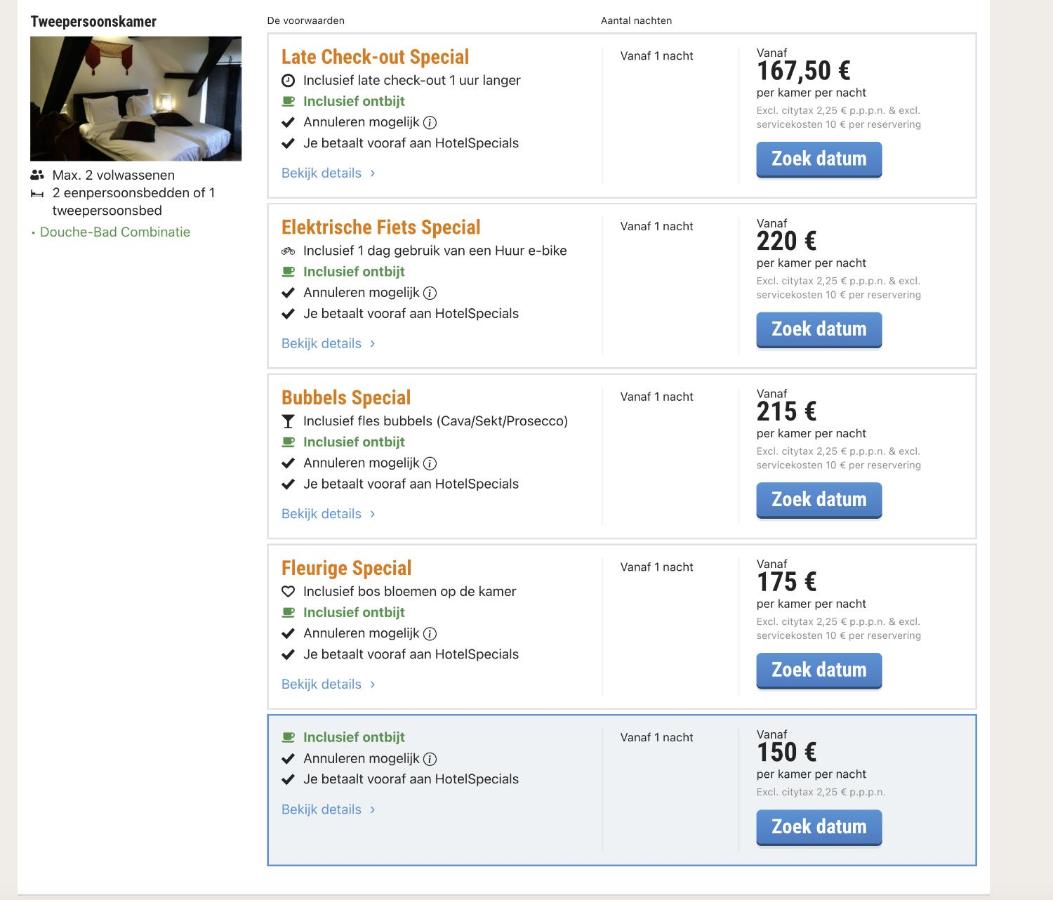Open cancellation info icon in Fleurige Special
1053x900 pixels.
click(430, 634)
